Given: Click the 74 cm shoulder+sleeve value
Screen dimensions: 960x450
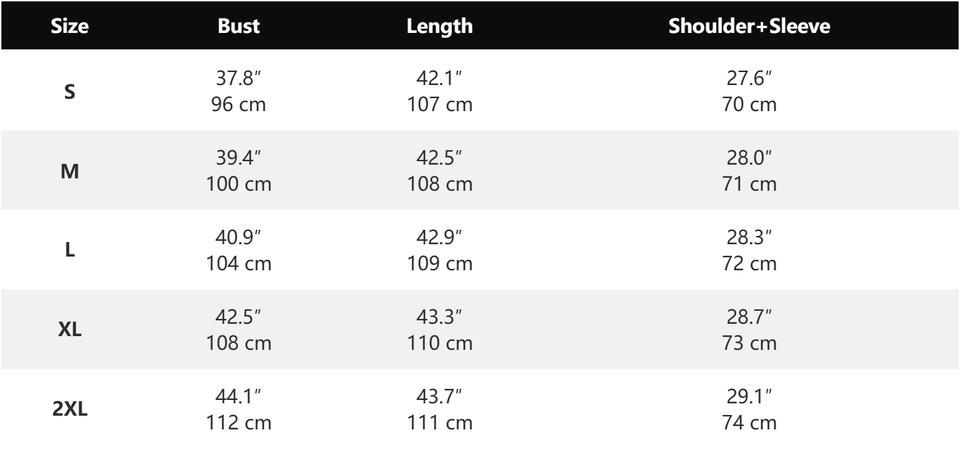Looking at the screenshot, I should [749, 422].
